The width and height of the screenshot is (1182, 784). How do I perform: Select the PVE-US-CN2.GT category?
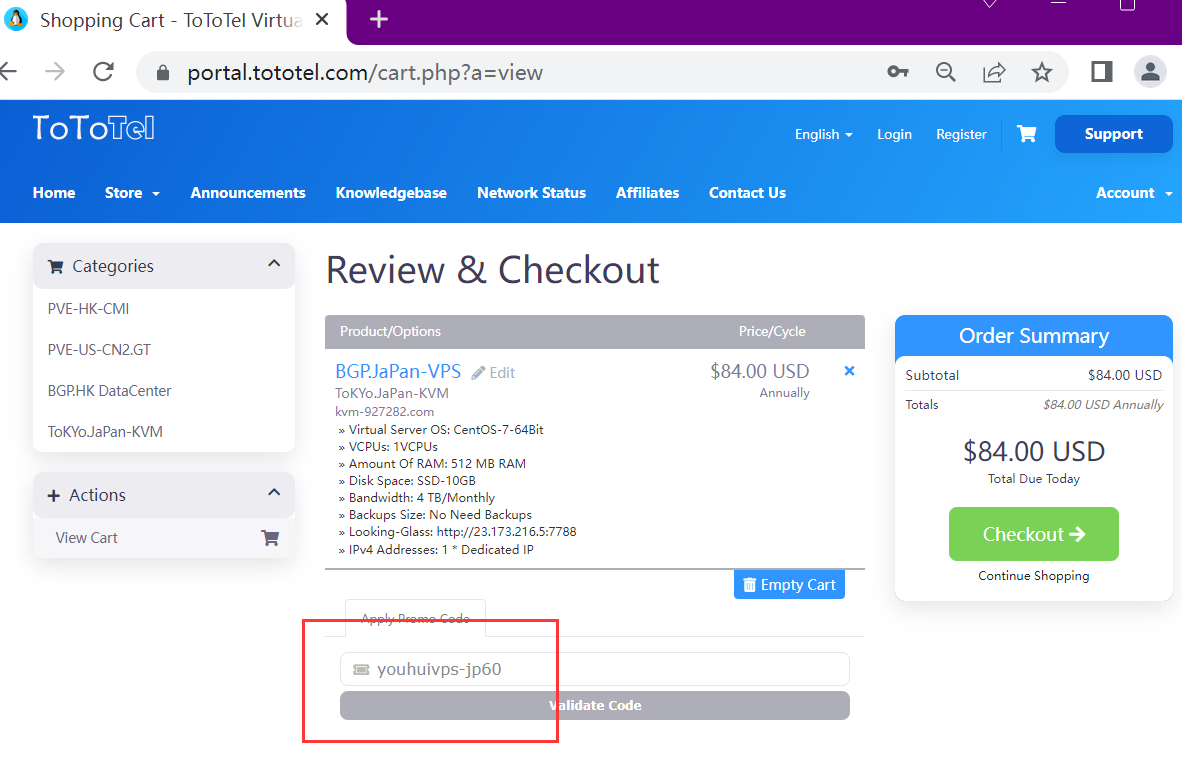click(x=99, y=350)
